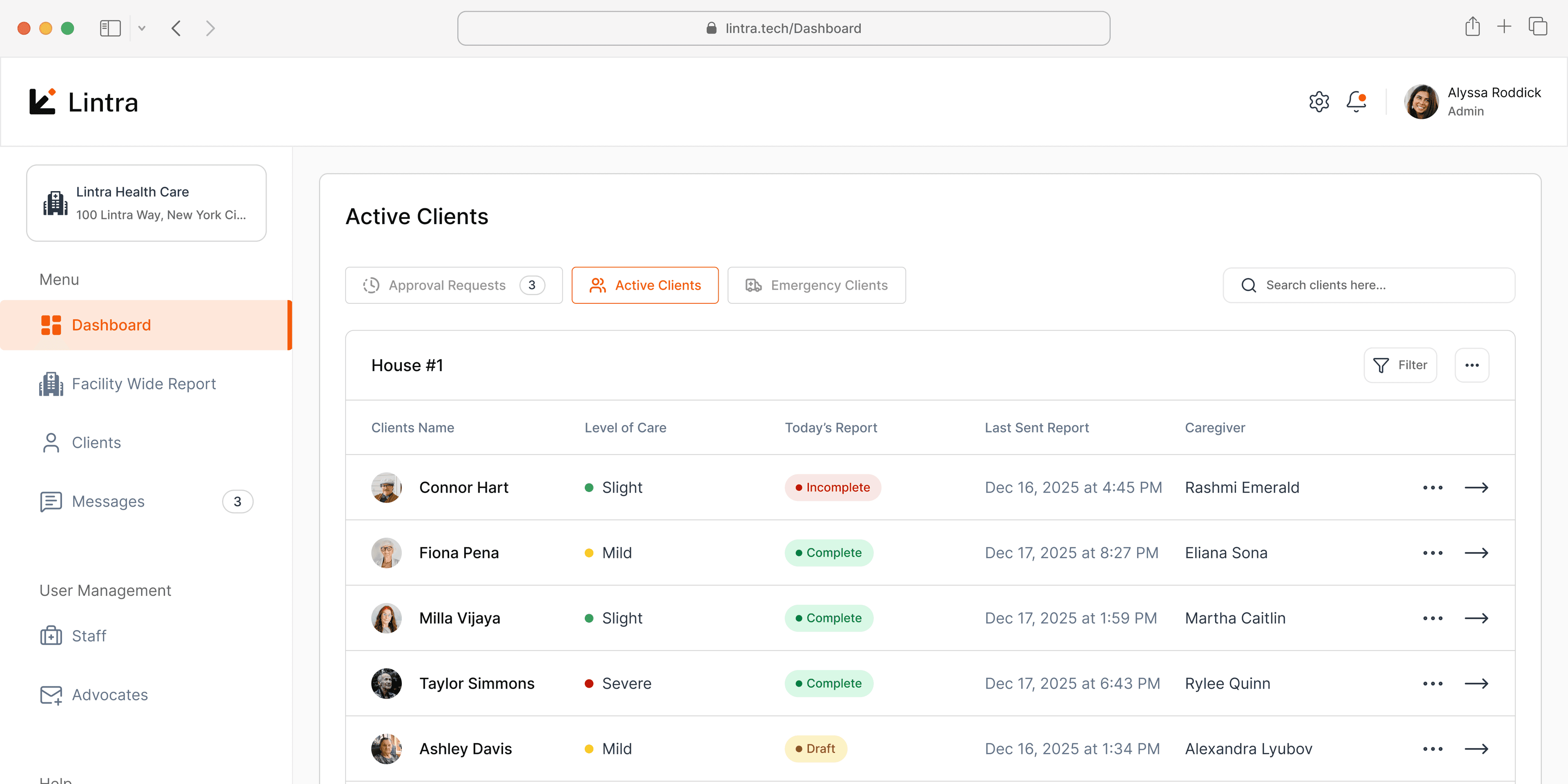This screenshot has width=1568, height=784.
Task: Open the Messages sidebar item
Action: tap(108, 501)
